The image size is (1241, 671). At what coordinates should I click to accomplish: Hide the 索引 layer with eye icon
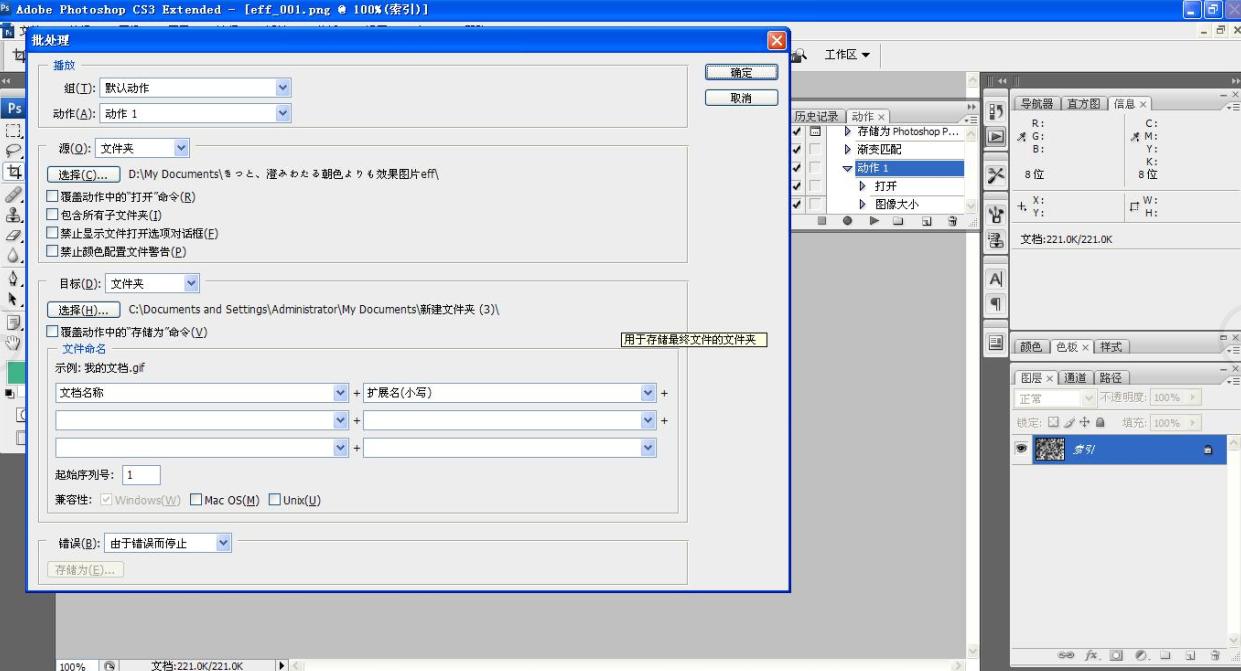[x=1022, y=449]
